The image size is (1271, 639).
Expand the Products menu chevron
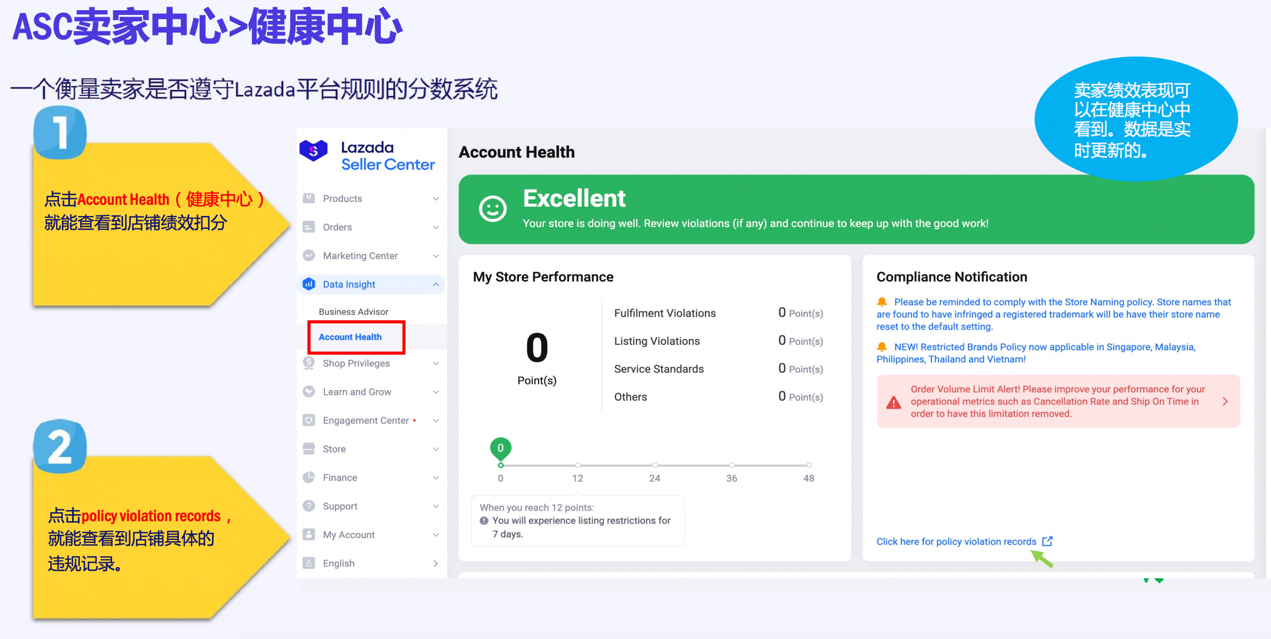(x=436, y=199)
